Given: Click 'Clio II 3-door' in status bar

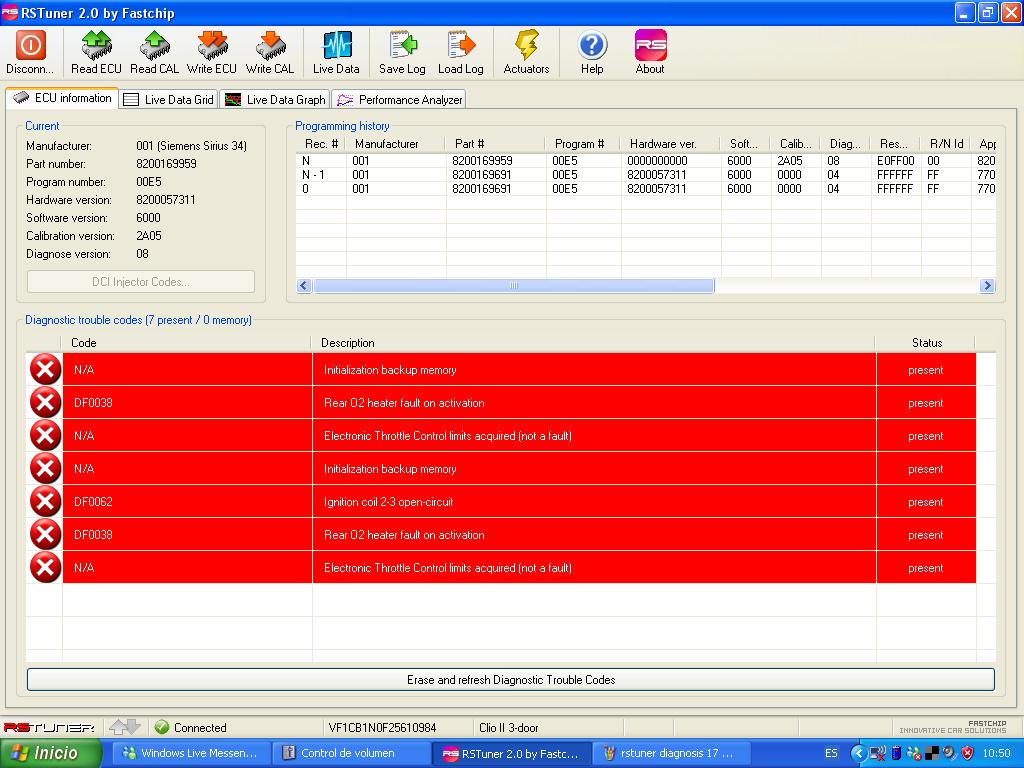Looking at the screenshot, I should (509, 728).
